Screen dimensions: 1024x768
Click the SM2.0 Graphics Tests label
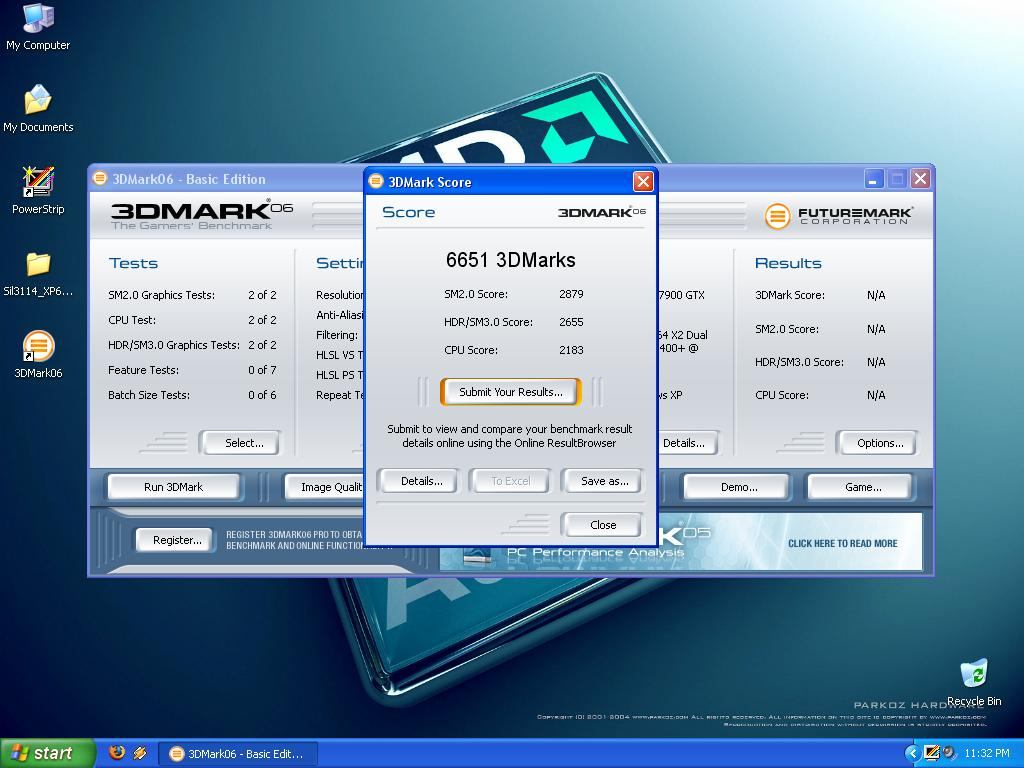click(161, 295)
